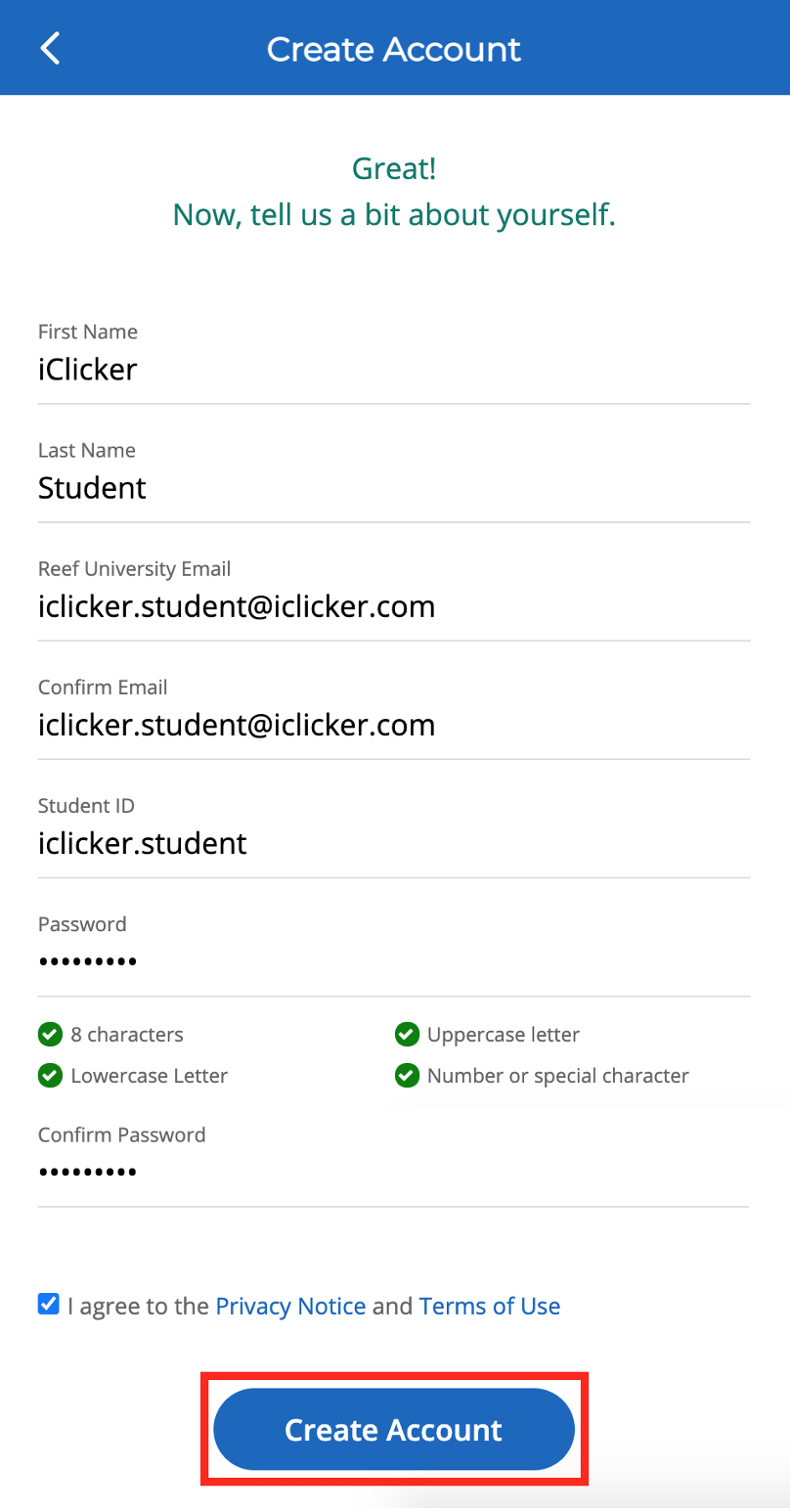Toggle the Privacy Notice agreement checkbox

coord(48,1303)
